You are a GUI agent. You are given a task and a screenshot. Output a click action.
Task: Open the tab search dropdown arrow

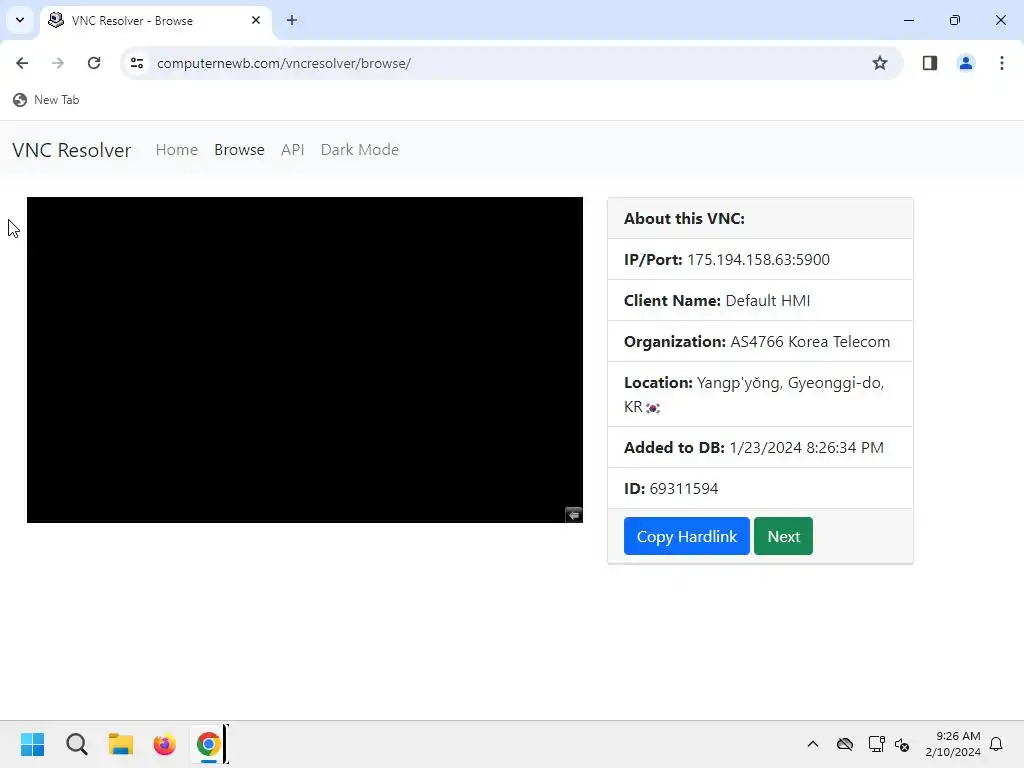20,20
